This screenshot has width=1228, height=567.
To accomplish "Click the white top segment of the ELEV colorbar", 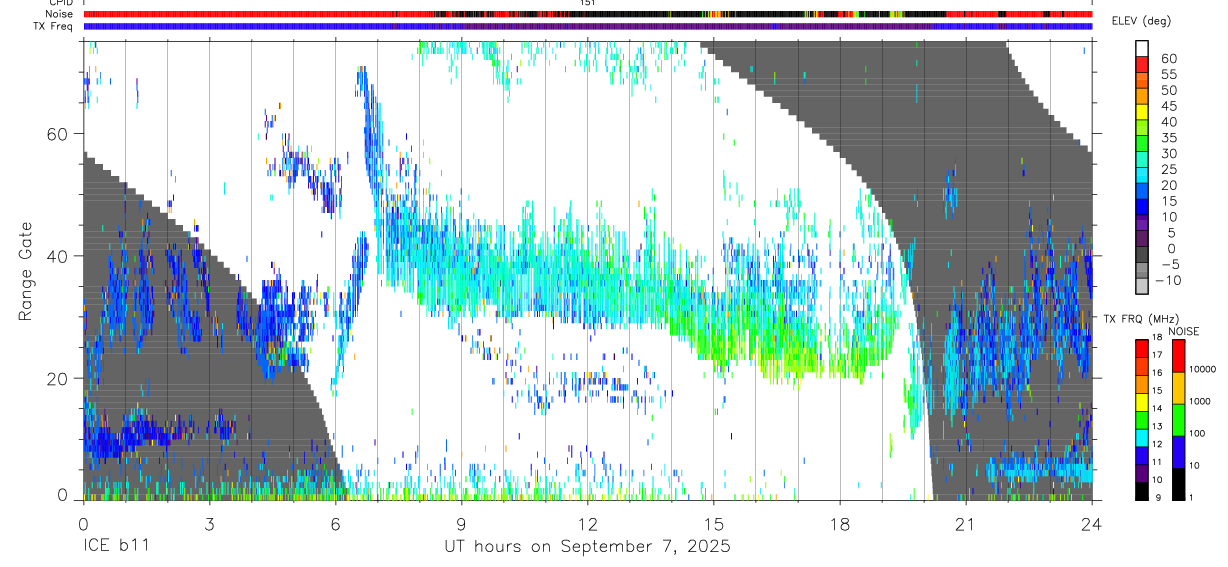I will coord(1142,48).
